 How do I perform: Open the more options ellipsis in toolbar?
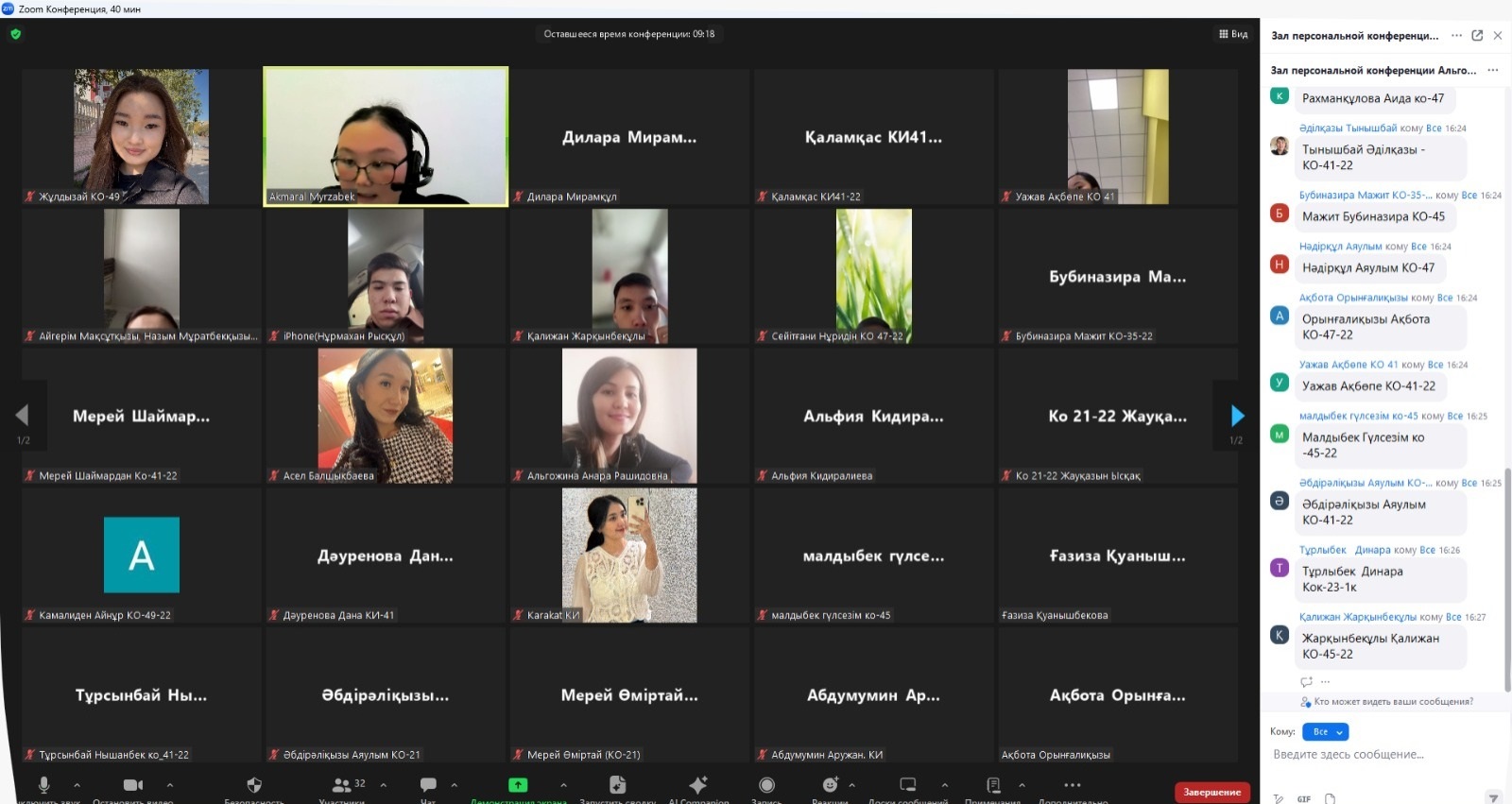pos(1072,785)
